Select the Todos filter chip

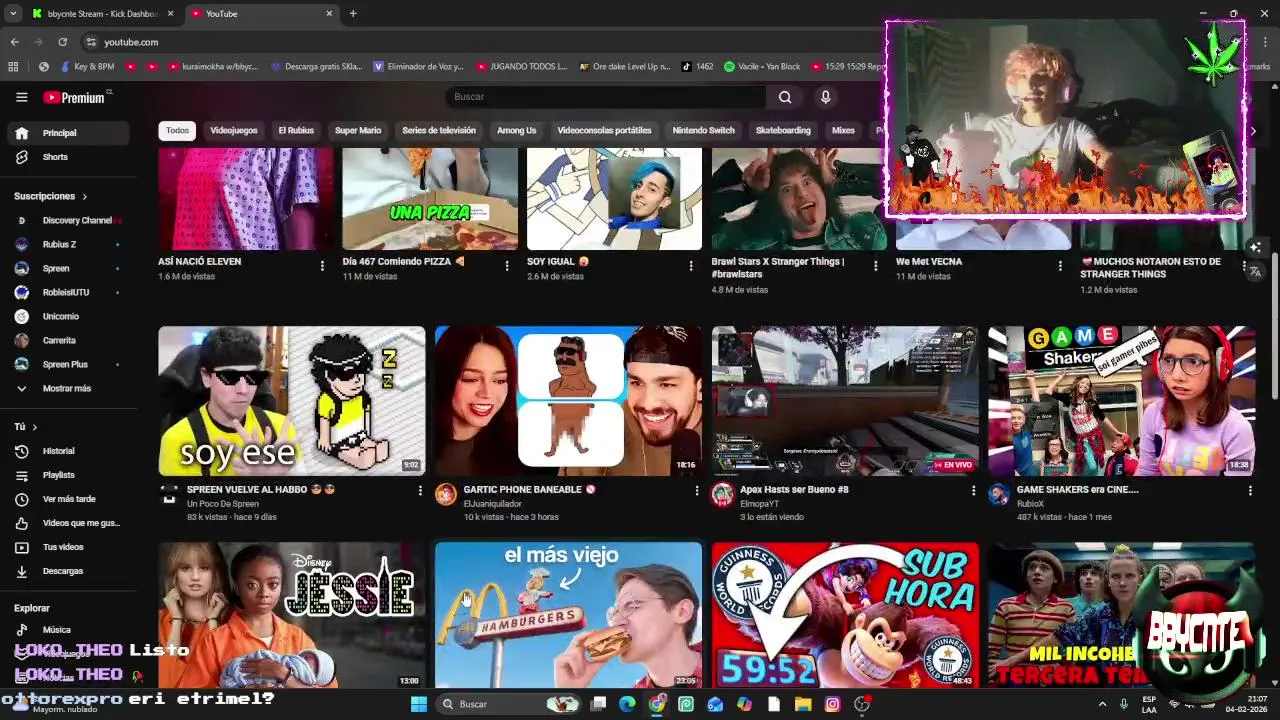[177, 130]
